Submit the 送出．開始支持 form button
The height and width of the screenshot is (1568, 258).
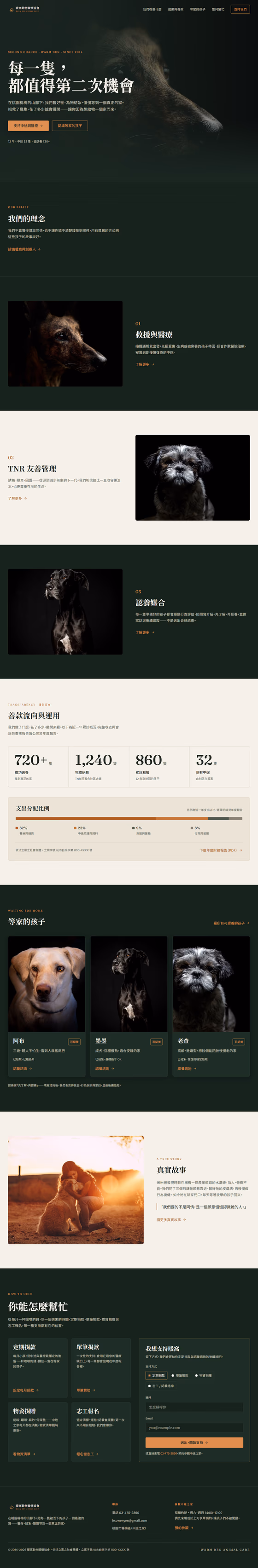tap(194, 1442)
